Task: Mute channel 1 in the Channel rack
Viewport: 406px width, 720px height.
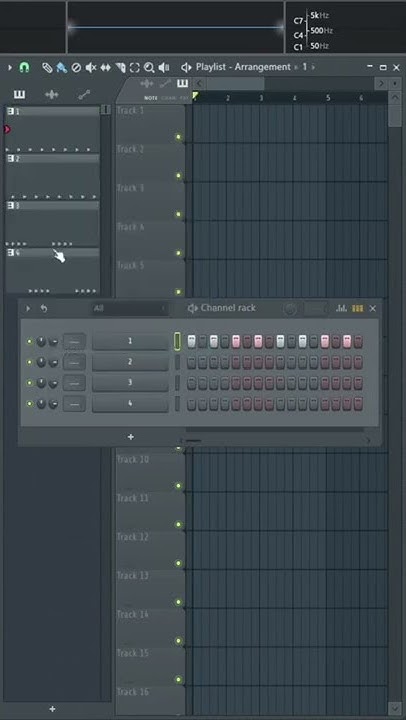Action: pyautogui.click(x=30, y=342)
